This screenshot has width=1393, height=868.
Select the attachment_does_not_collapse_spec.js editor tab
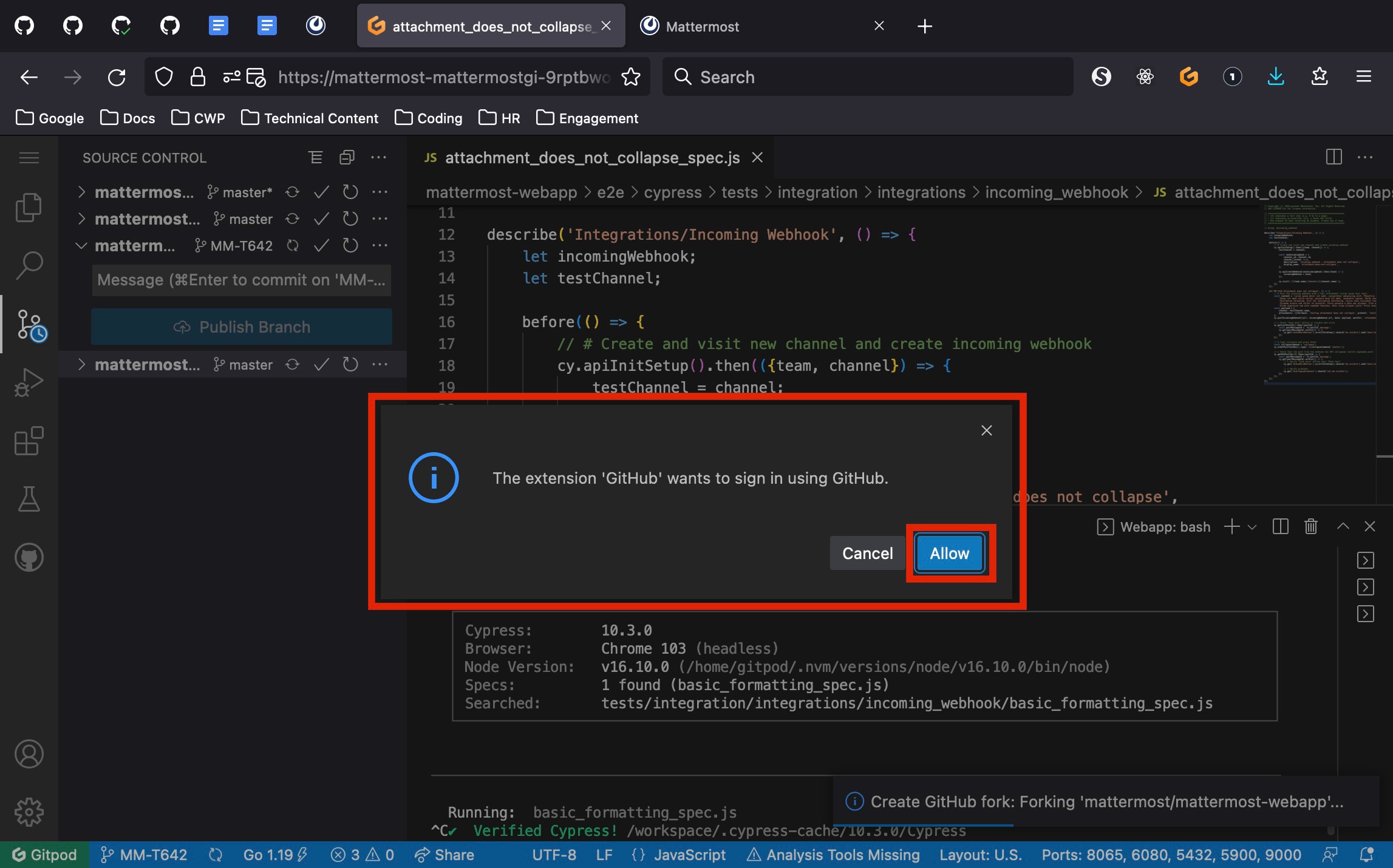point(592,158)
